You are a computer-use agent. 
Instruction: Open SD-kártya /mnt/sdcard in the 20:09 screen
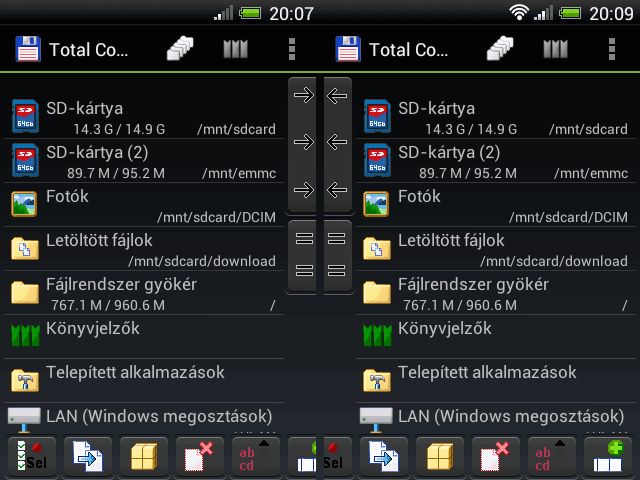pyautogui.click(x=496, y=117)
